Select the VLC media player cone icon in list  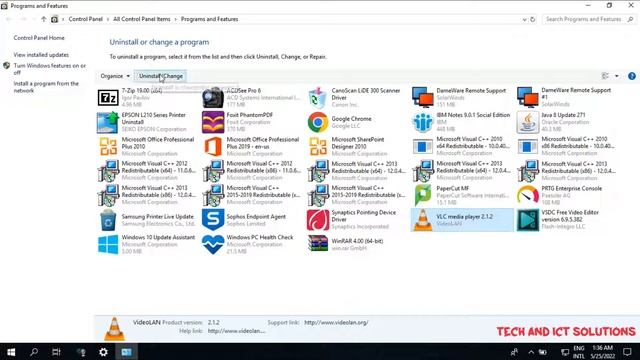tap(422, 220)
